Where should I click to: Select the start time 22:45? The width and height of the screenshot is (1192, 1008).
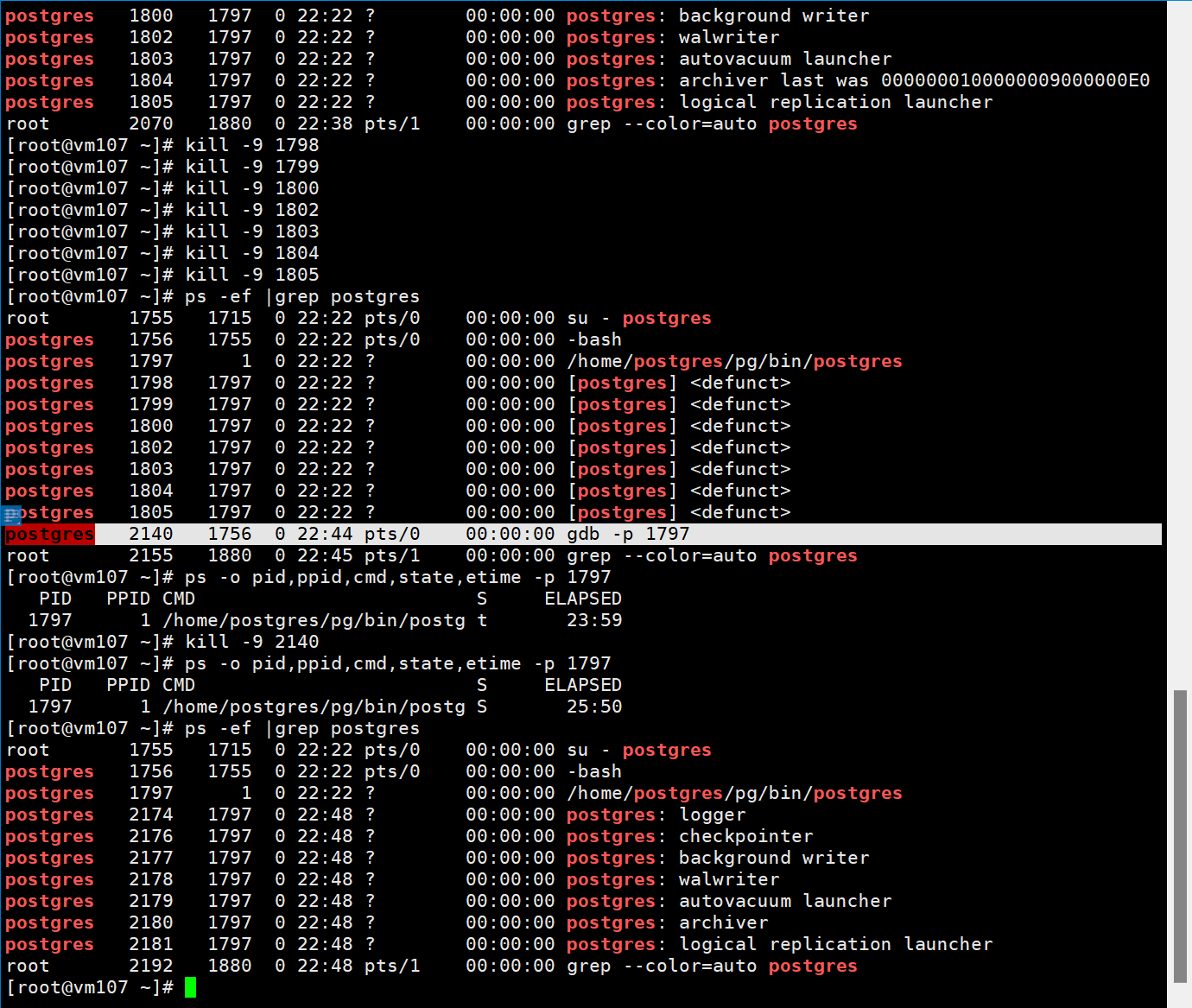click(x=325, y=555)
